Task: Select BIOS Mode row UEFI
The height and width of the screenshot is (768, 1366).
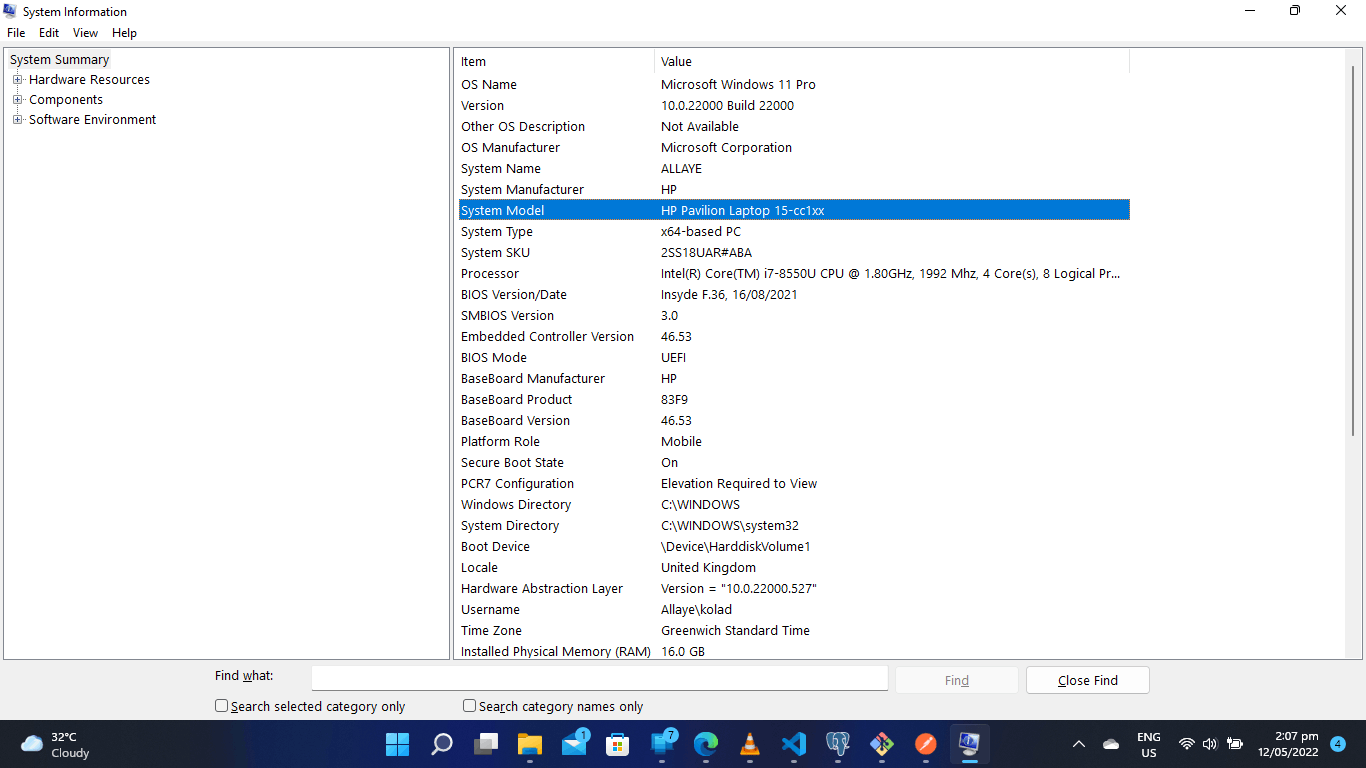Action: (794, 358)
